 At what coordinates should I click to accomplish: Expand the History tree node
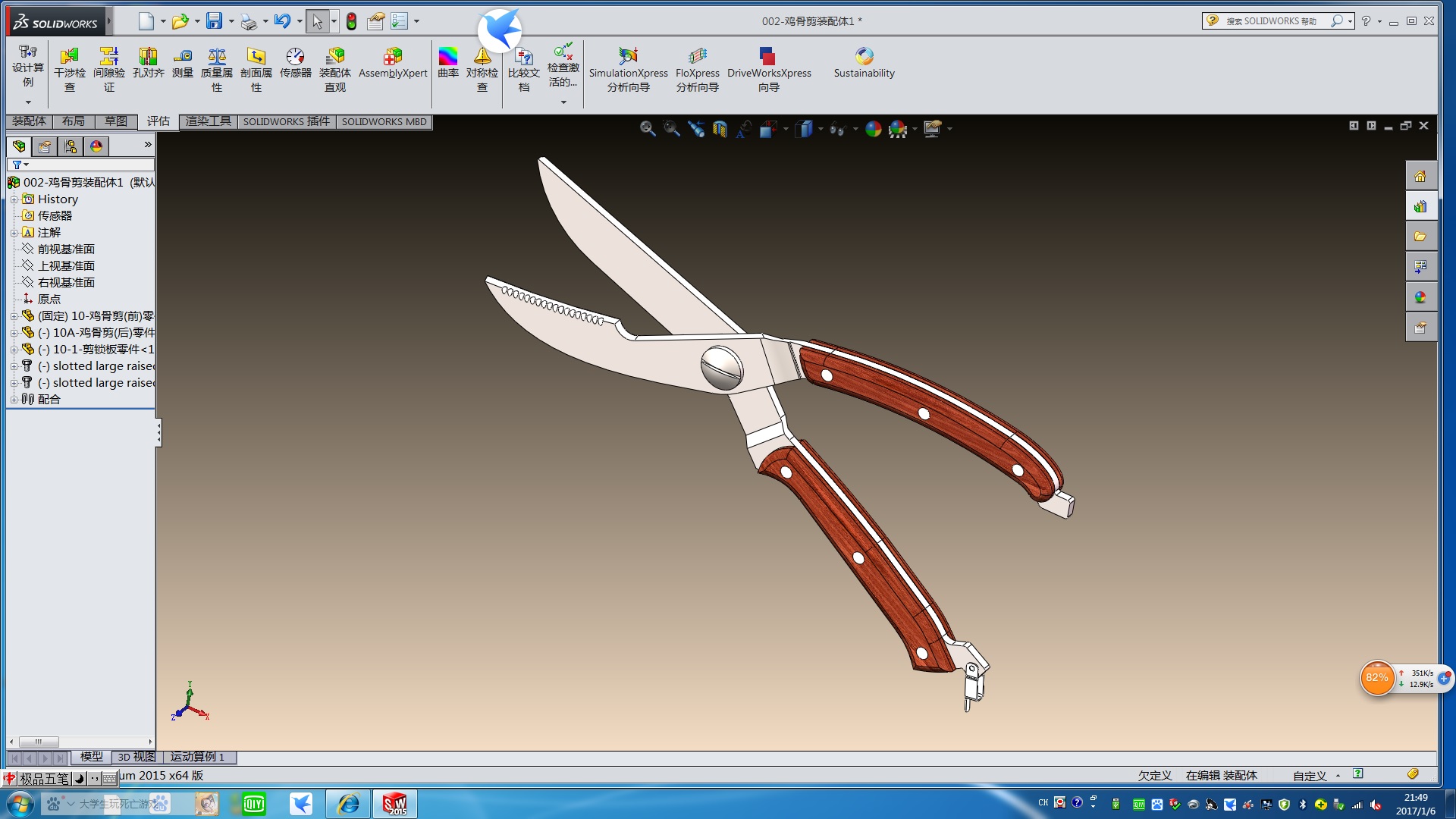pos(14,199)
